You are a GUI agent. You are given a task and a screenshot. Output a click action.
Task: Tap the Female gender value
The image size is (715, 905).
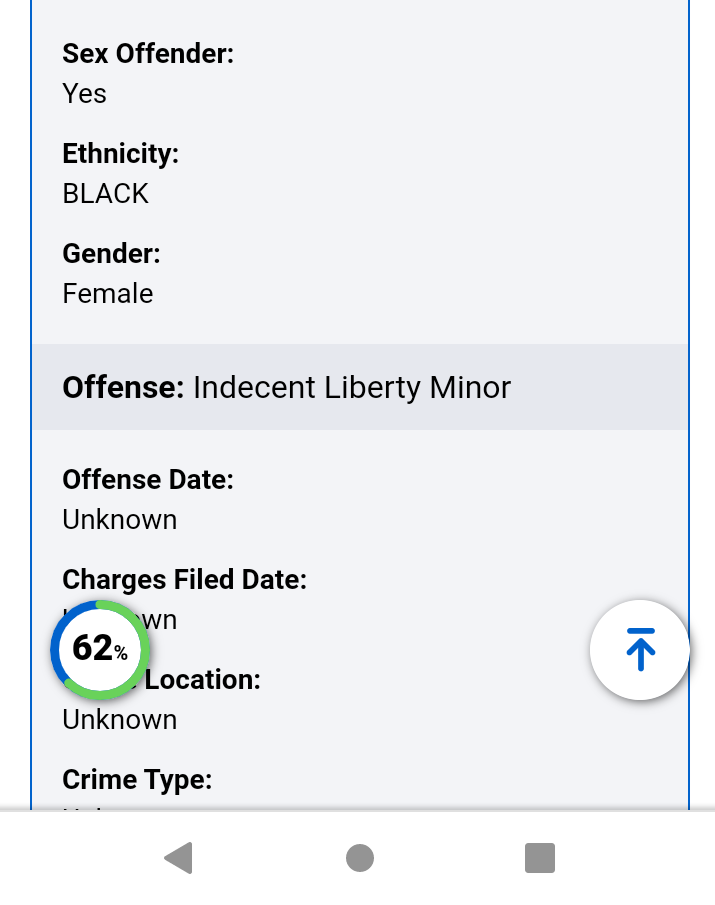click(x=107, y=293)
